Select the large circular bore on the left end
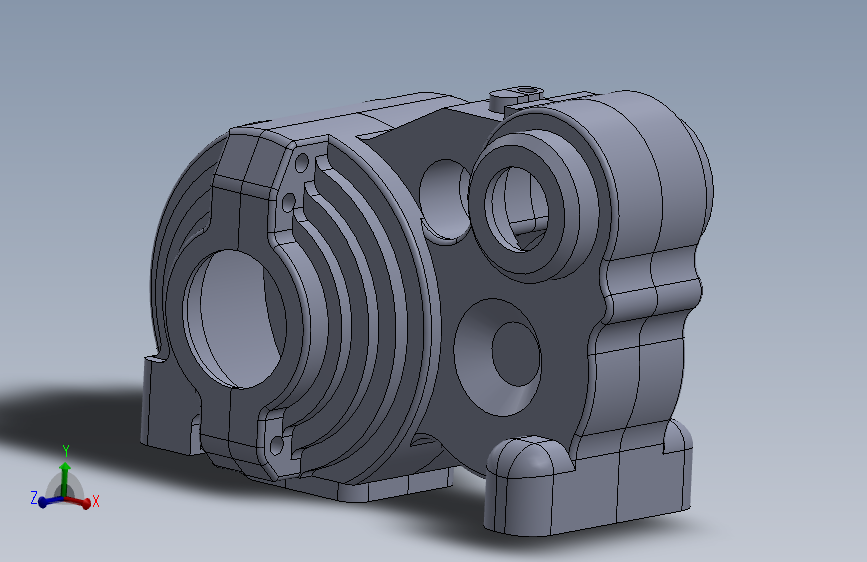Viewport: 867px width, 562px height. point(235,319)
